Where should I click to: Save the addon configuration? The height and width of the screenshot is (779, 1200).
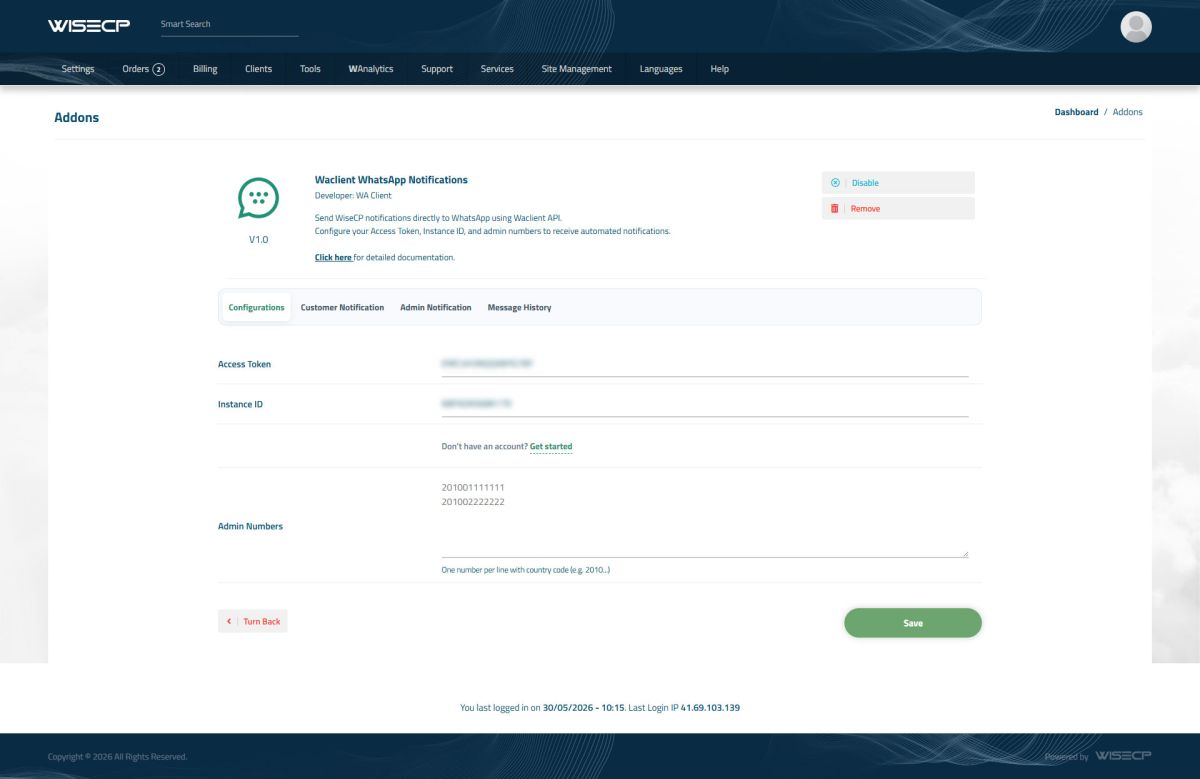pos(913,623)
